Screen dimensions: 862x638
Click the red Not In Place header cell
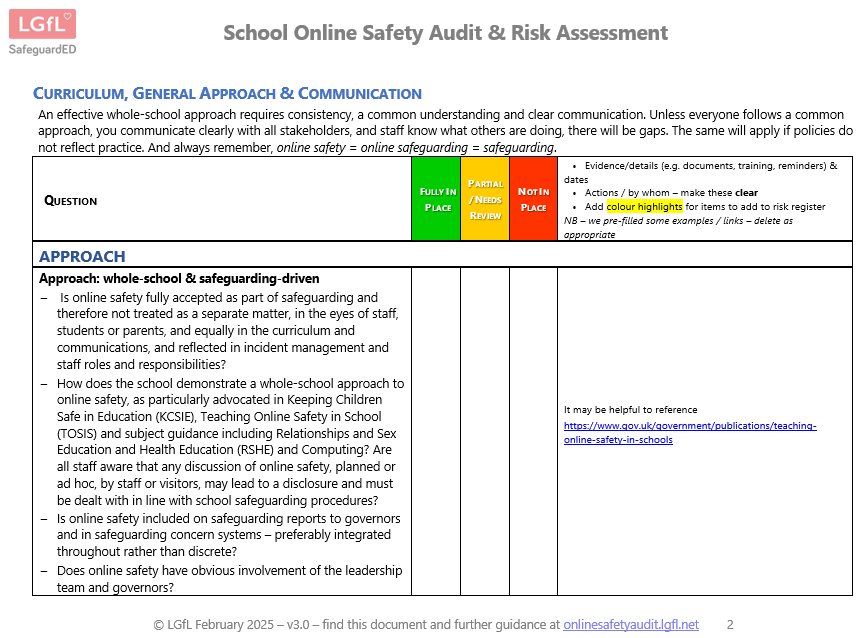pyautogui.click(x=533, y=199)
